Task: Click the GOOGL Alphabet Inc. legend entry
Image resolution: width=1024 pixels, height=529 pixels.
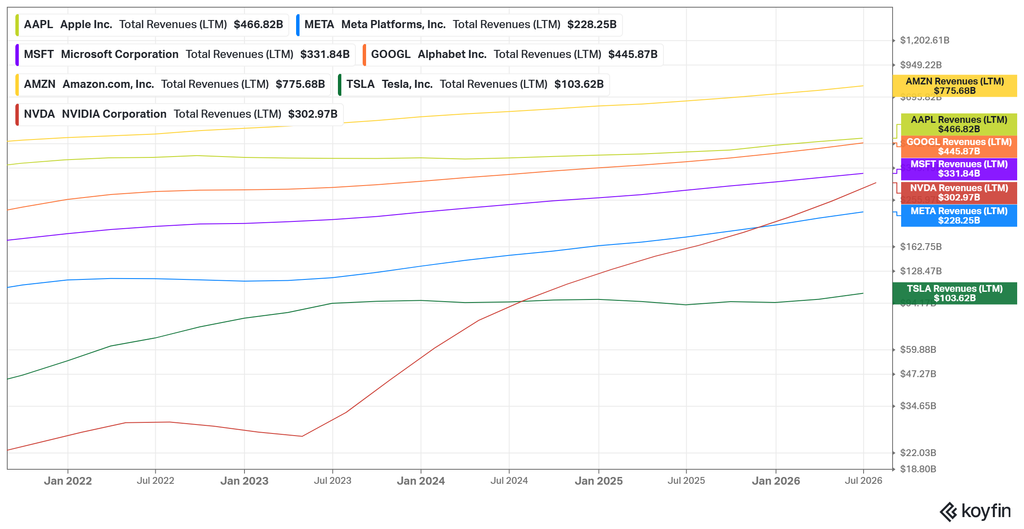Action: click(512, 54)
